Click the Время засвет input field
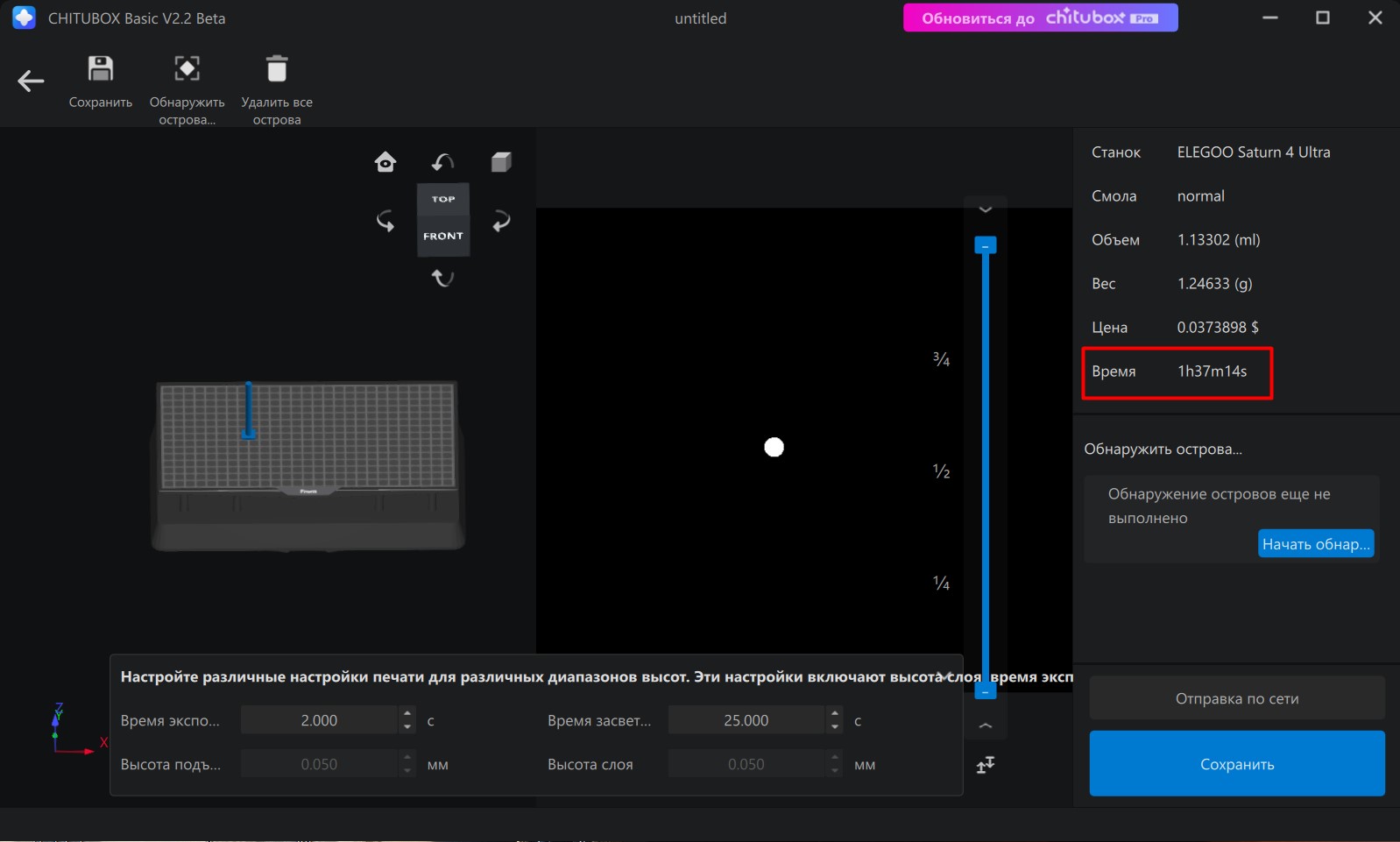1400x842 pixels. point(746,720)
